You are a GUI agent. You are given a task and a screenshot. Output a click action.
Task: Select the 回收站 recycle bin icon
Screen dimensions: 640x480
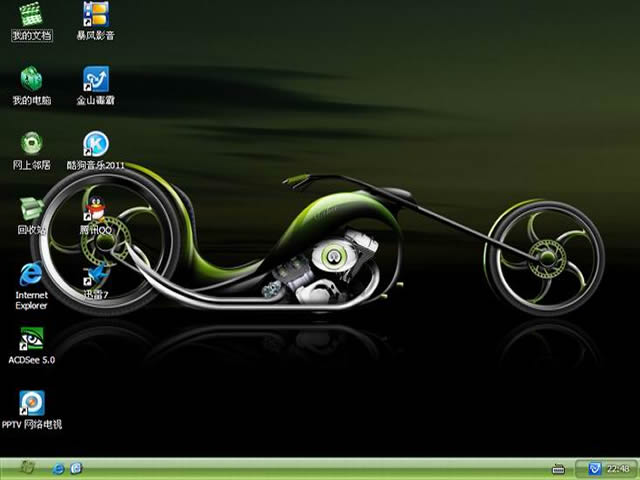[31, 208]
